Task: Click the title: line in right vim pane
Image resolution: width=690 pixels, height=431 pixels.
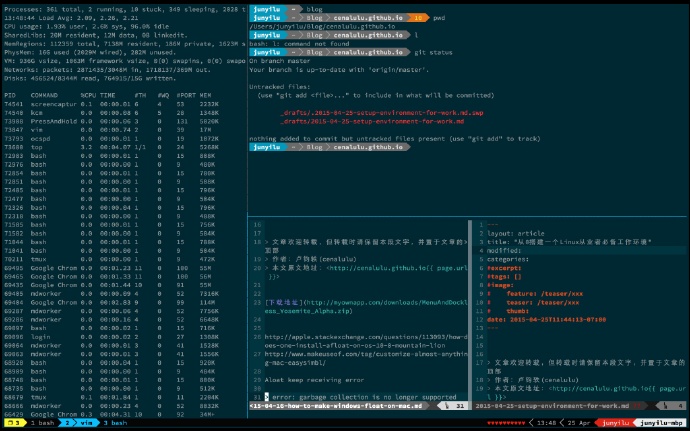Action: [569, 242]
